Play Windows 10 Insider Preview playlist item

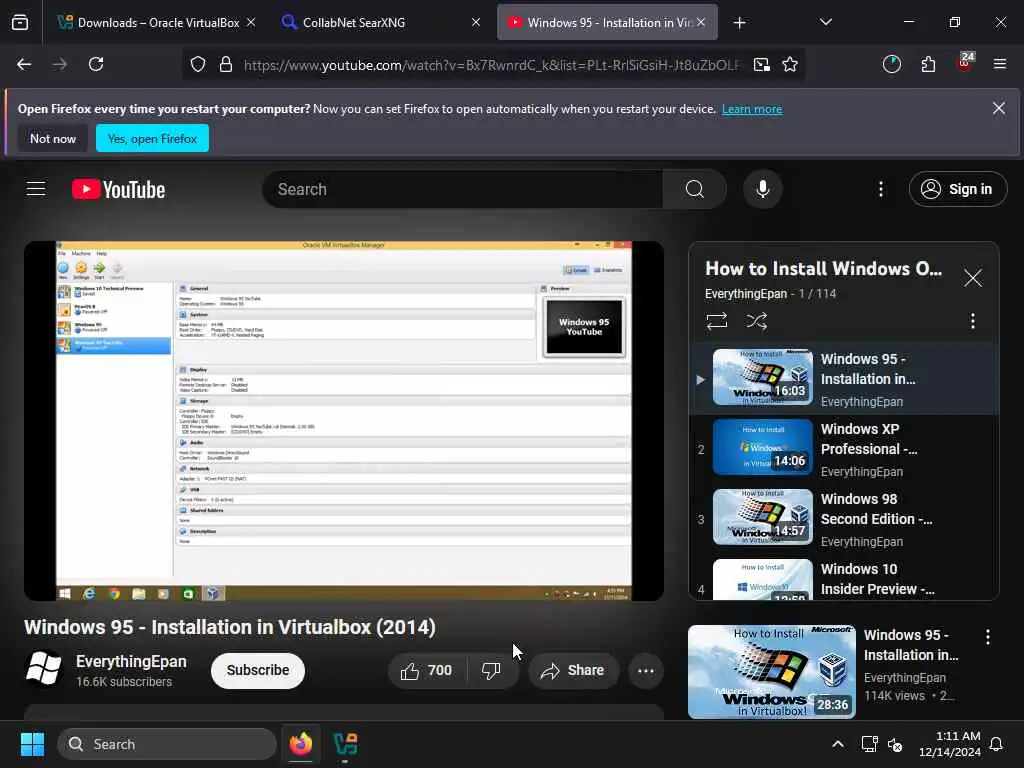tap(844, 579)
